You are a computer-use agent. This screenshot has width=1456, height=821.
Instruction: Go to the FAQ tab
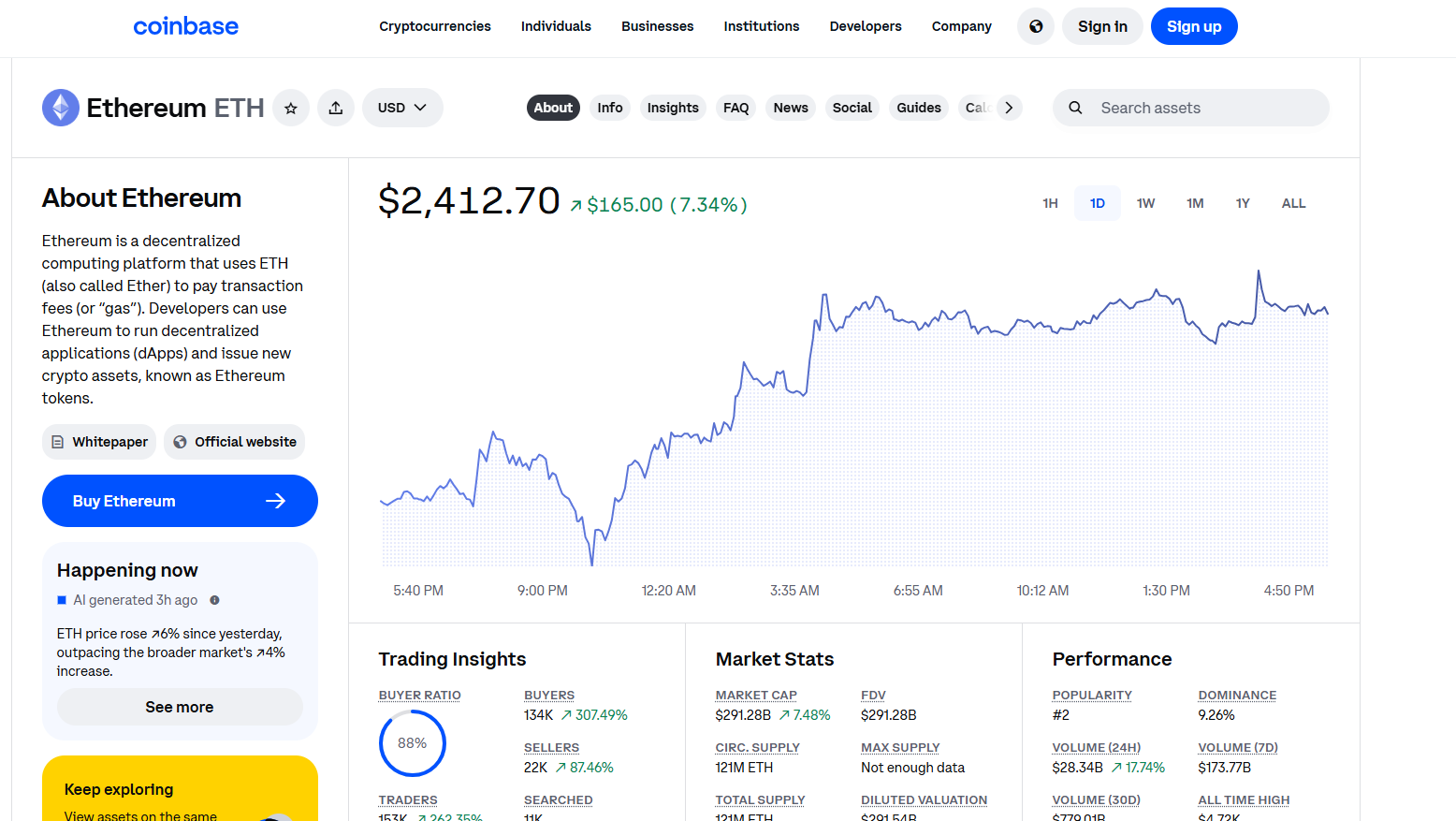[x=736, y=108]
